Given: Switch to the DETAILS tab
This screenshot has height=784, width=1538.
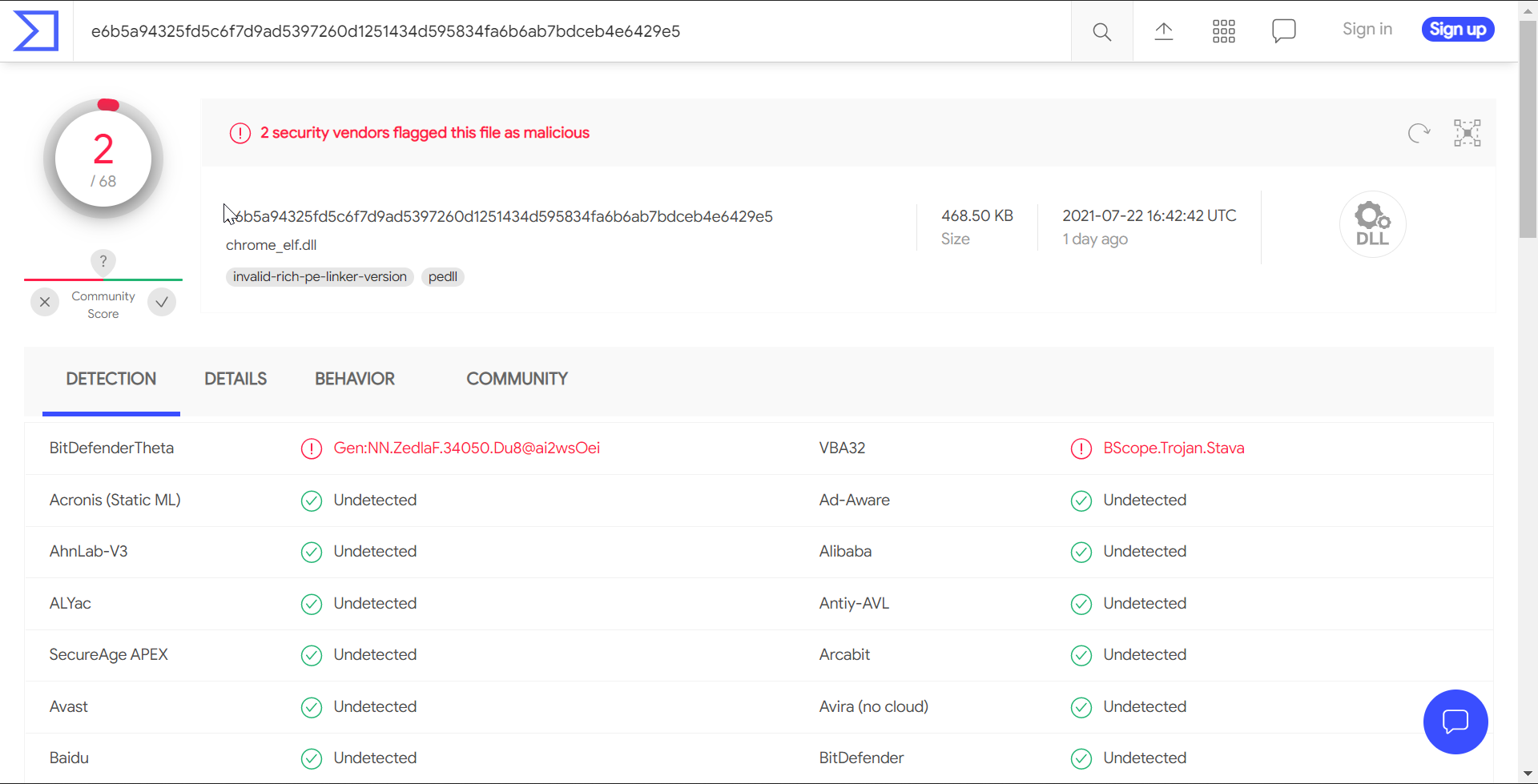Looking at the screenshot, I should tap(235, 379).
